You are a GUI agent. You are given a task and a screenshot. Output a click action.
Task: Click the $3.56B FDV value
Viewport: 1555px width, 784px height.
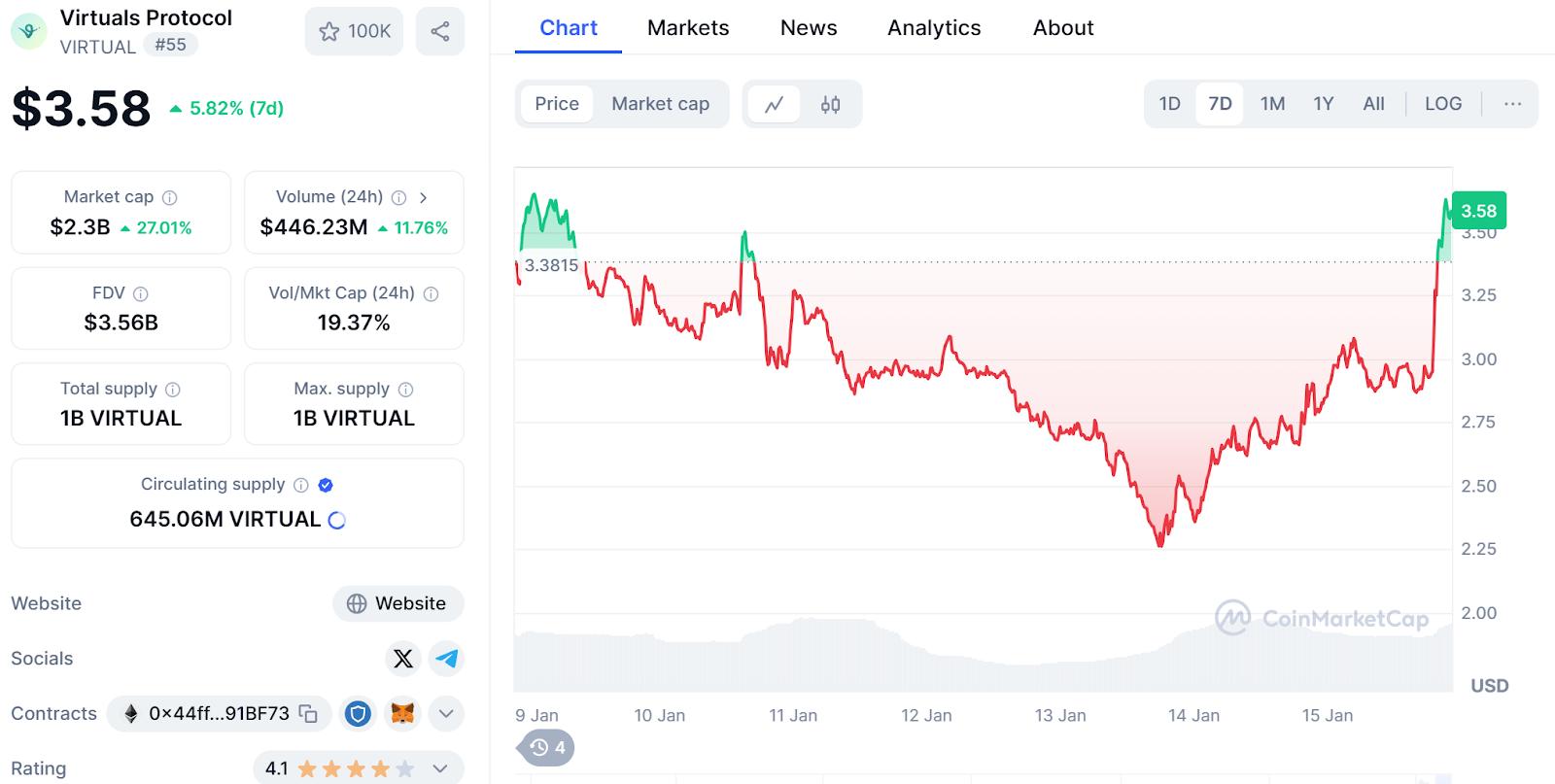pyautogui.click(x=121, y=323)
